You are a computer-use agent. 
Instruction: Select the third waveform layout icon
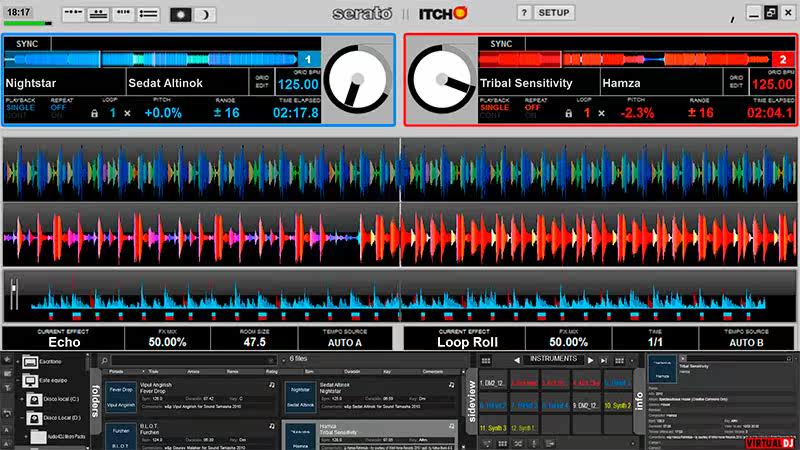[123, 14]
